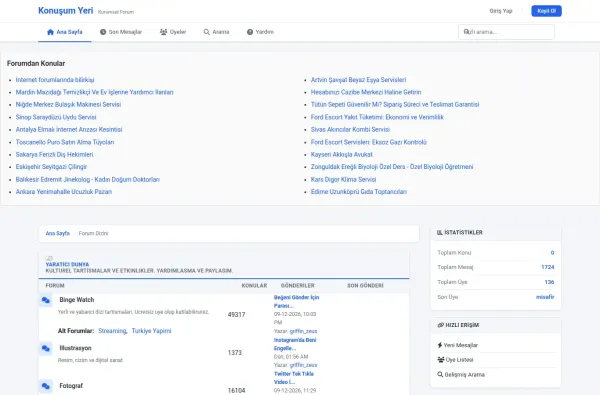Open Kars Digor Klima Servisi topic
Screen dimensions: 600x395
(x=344, y=180)
